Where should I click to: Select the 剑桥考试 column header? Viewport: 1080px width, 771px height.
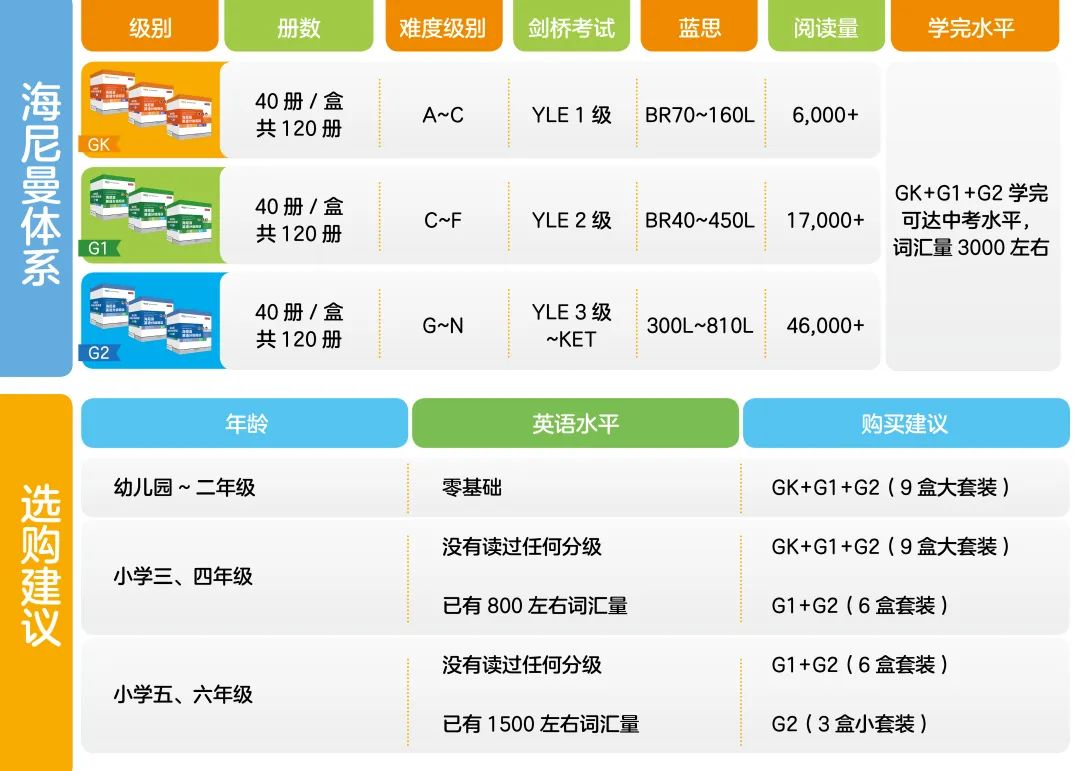571,27
